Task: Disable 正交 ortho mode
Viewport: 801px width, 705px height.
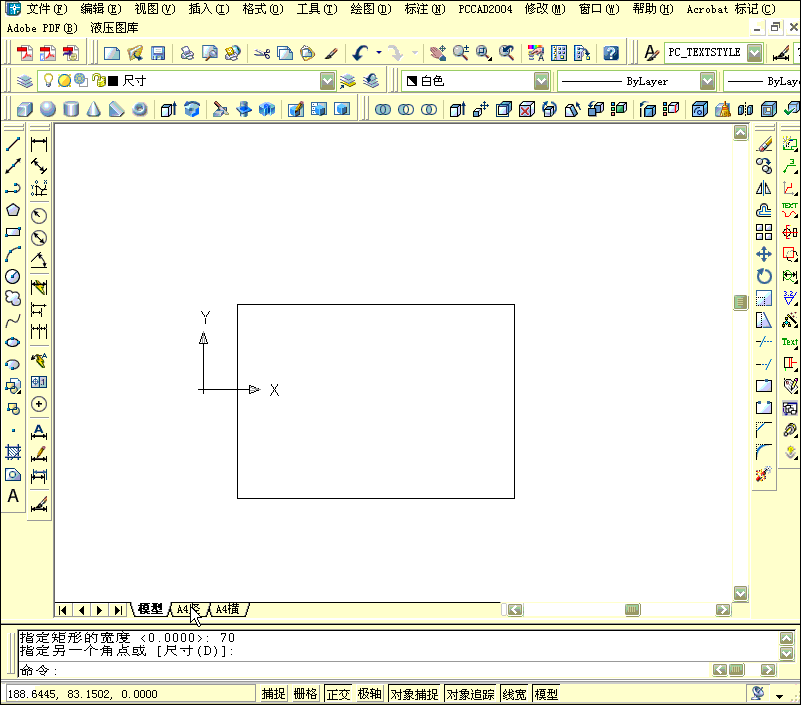Action: coord(338,693)
